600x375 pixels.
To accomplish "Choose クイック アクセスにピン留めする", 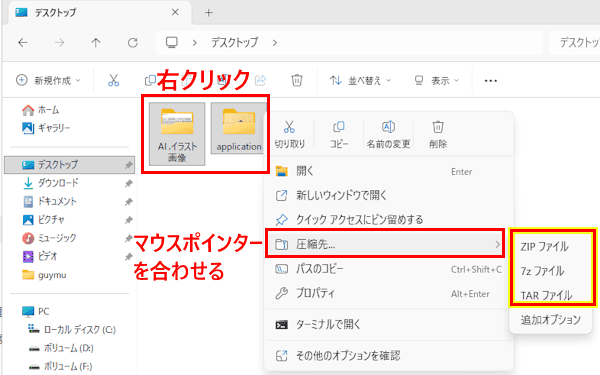I will tap(389, 219).
